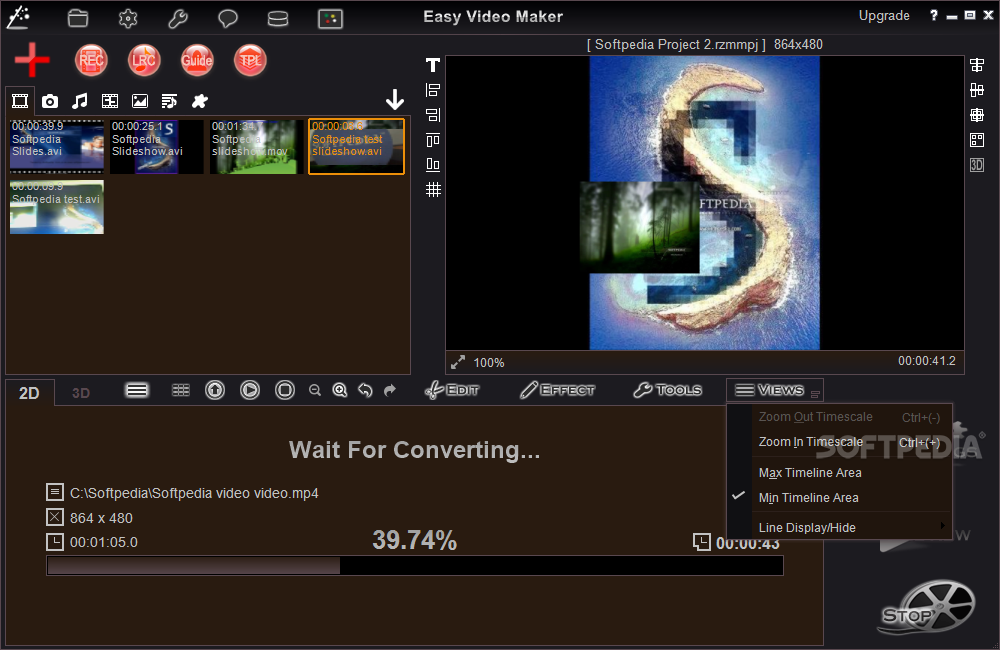Click the go-to-start circular button
The width and height of the screenshot is (1000, 650).
coord(215,390)
